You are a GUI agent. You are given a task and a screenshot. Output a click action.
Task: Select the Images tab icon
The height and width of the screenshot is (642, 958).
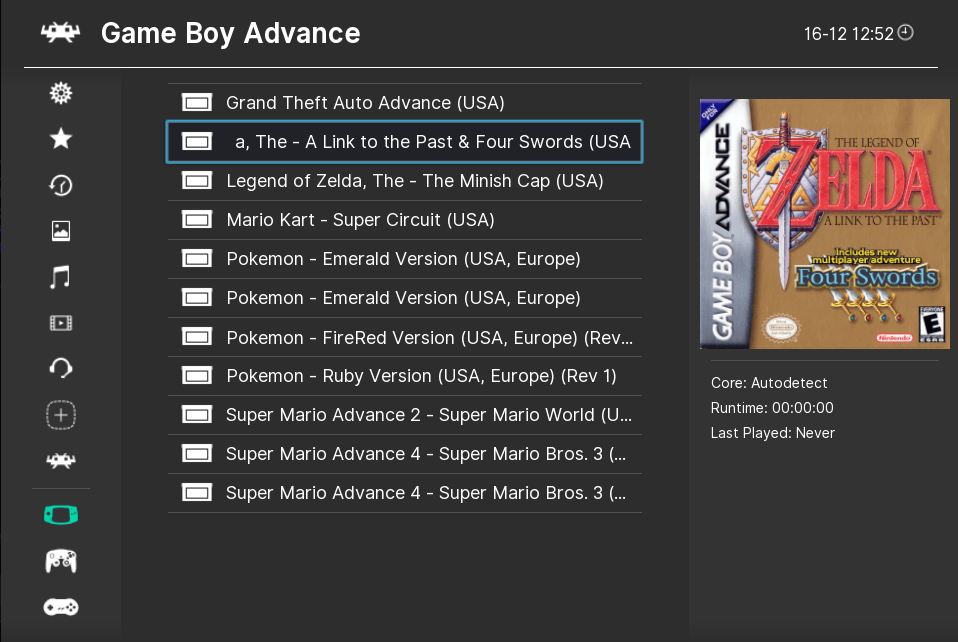(61, 231)
